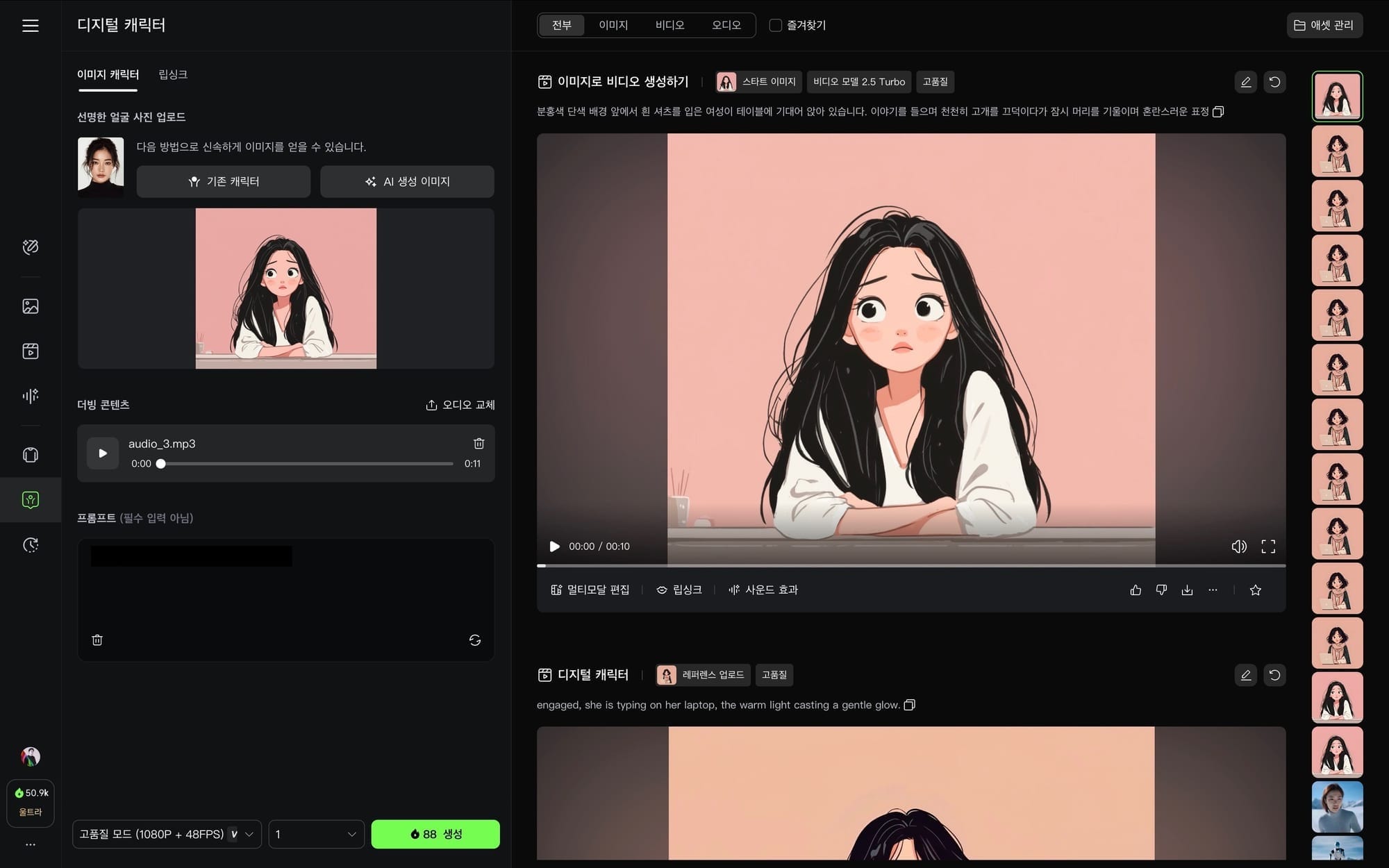Add first video to favorites with star
This screenshot has width=1389, height=868.
tap(1255, 590)
